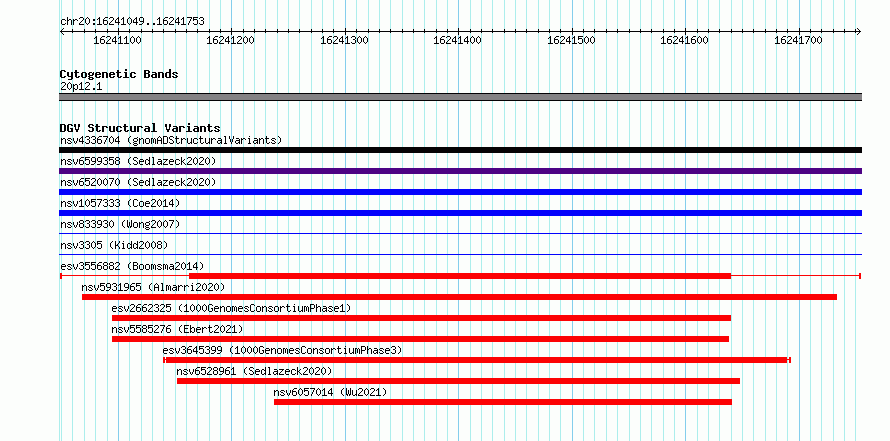Screen dimensions: 890x441
Task: Click the gray 20p12.1 cytogenetic band bar
Action: [460, 97]
